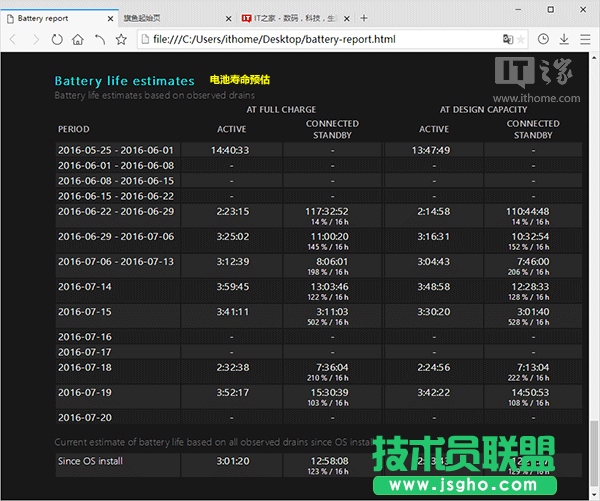
Task: Click period 2016-06-08 - 2016-06-15
Action: coord(116,181)
